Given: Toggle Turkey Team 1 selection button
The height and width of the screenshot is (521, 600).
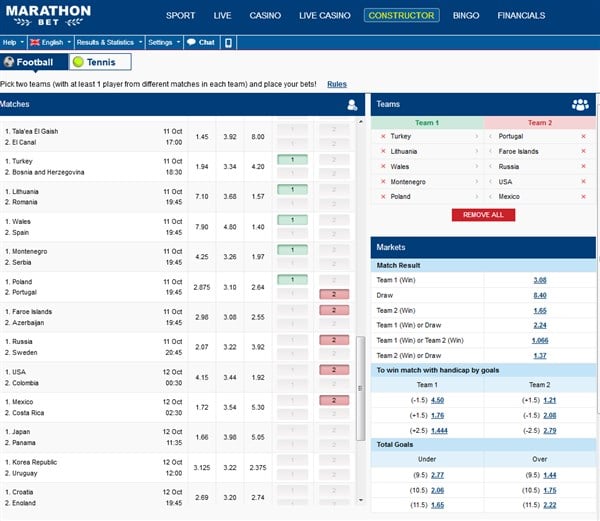Looking at the screenshot, I should click(x=292, y=160).
